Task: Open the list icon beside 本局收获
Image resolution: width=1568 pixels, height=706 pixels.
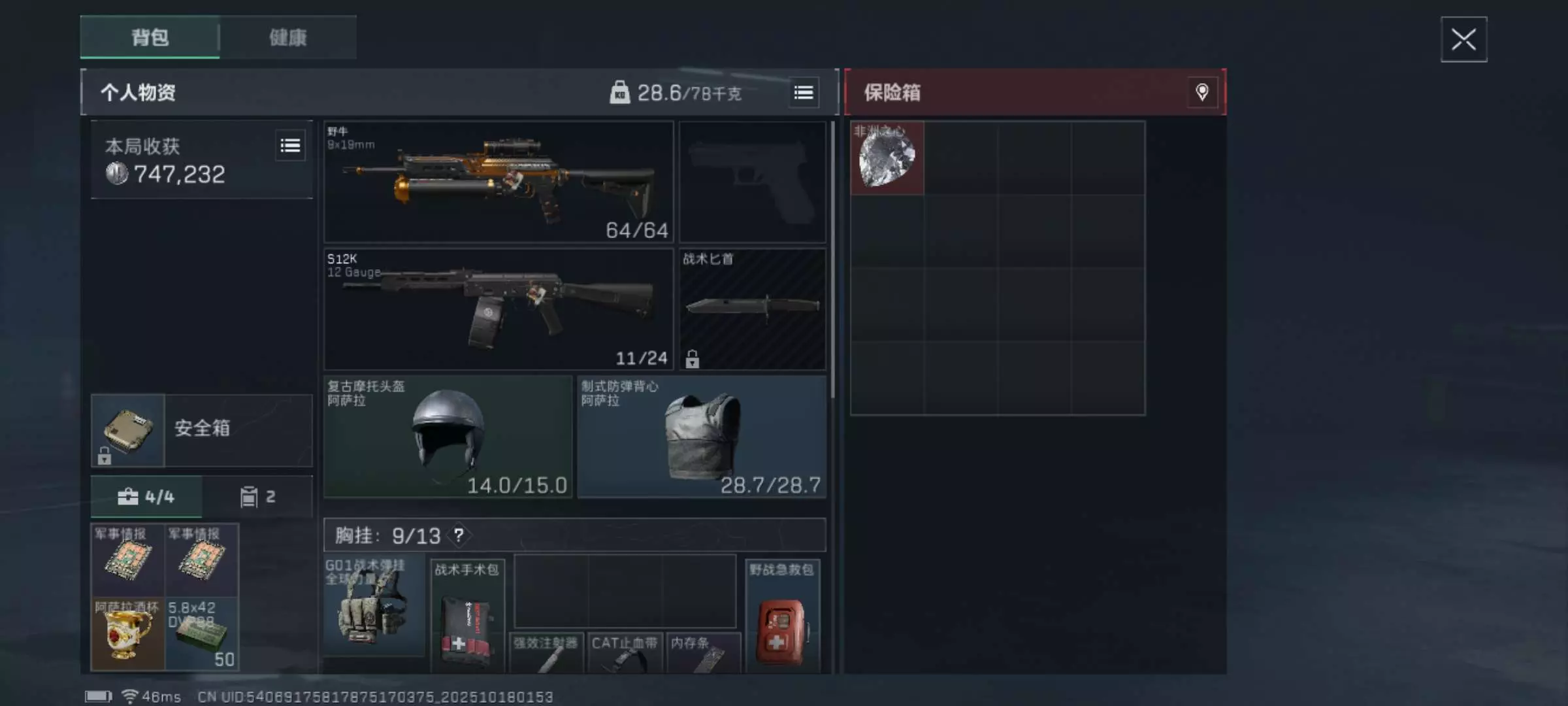Action: click(290, 146)
